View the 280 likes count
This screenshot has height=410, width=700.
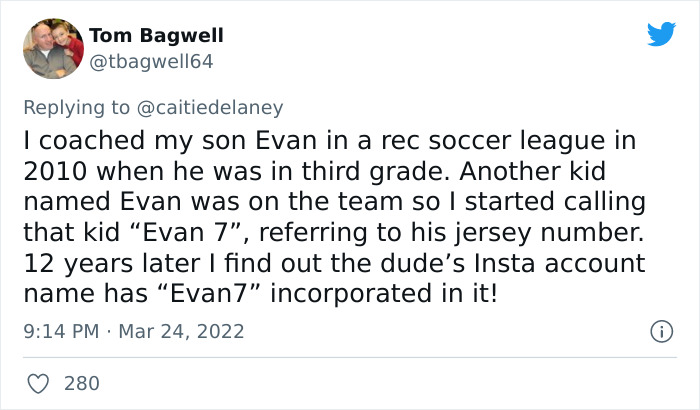[82, 382]
